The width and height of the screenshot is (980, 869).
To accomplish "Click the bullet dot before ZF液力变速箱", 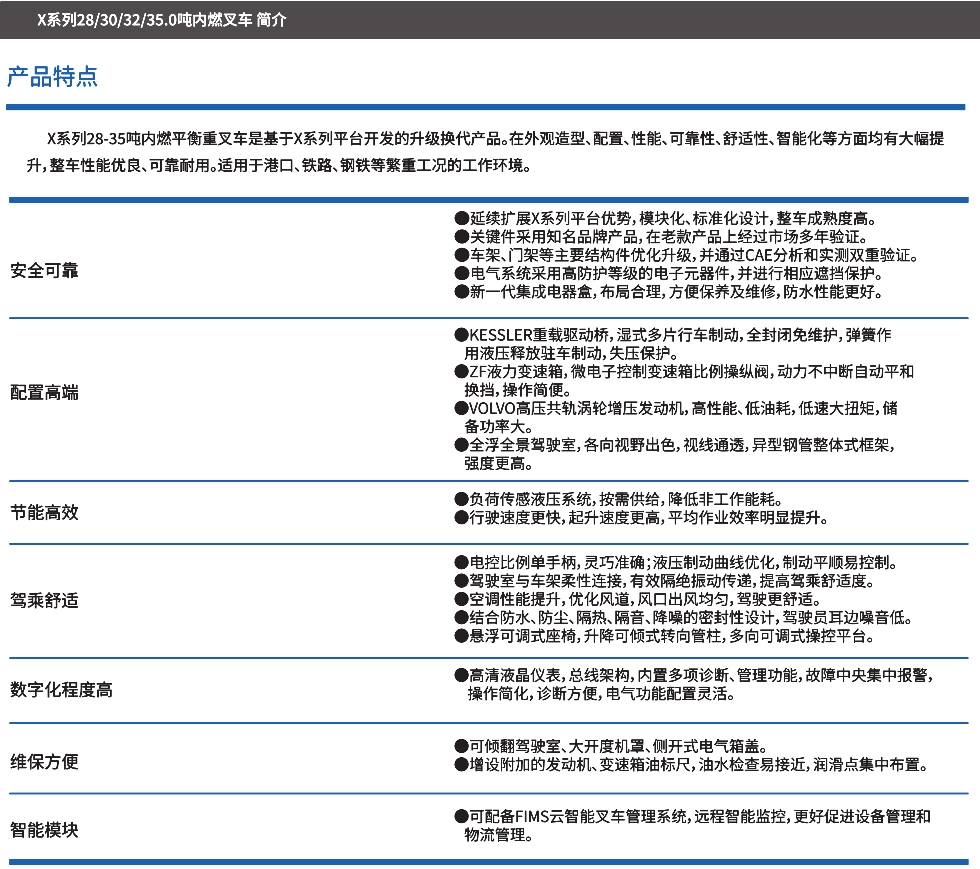I will click(x=461, y=372).
